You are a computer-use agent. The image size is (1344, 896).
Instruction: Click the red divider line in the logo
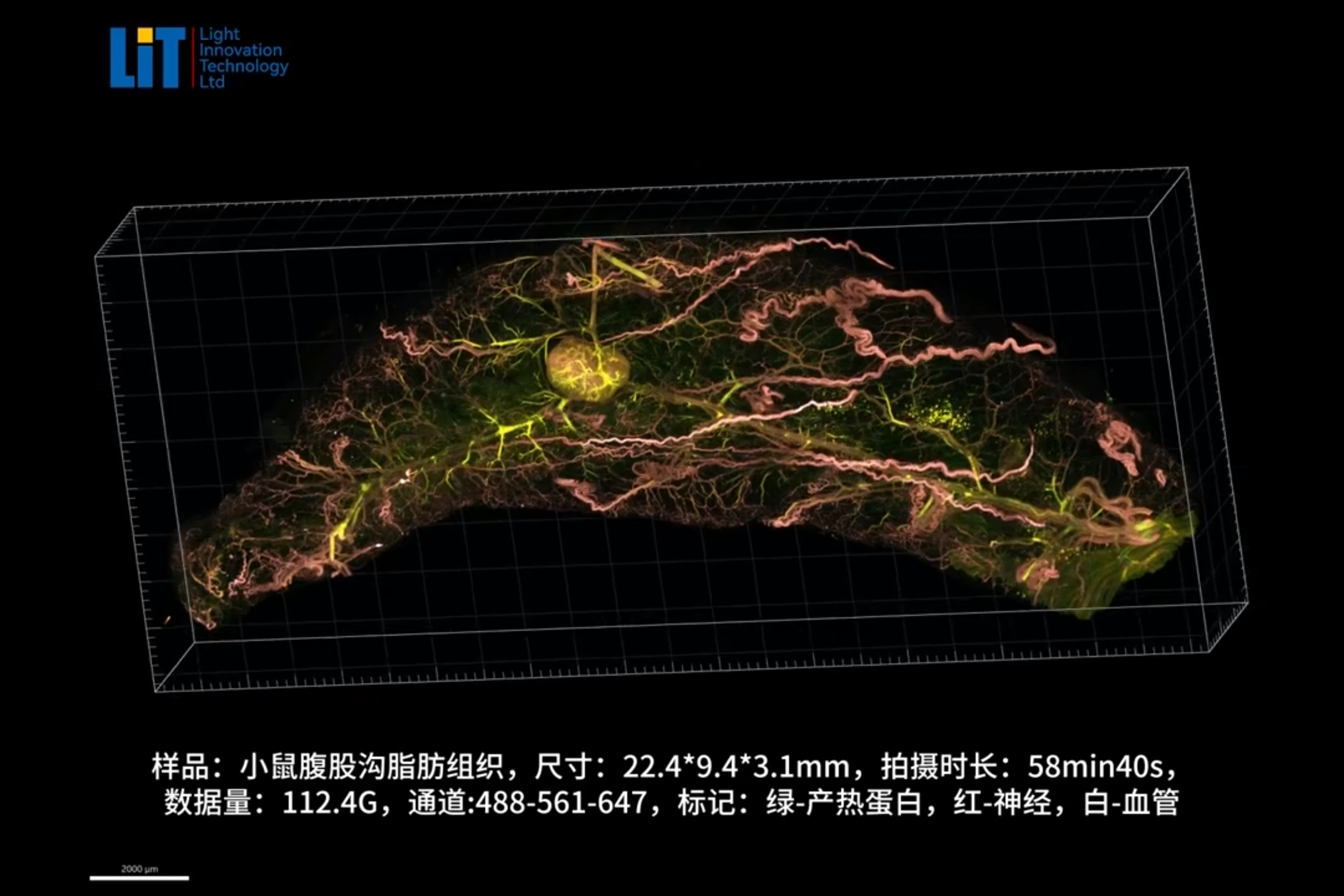[x=193, y=57]
